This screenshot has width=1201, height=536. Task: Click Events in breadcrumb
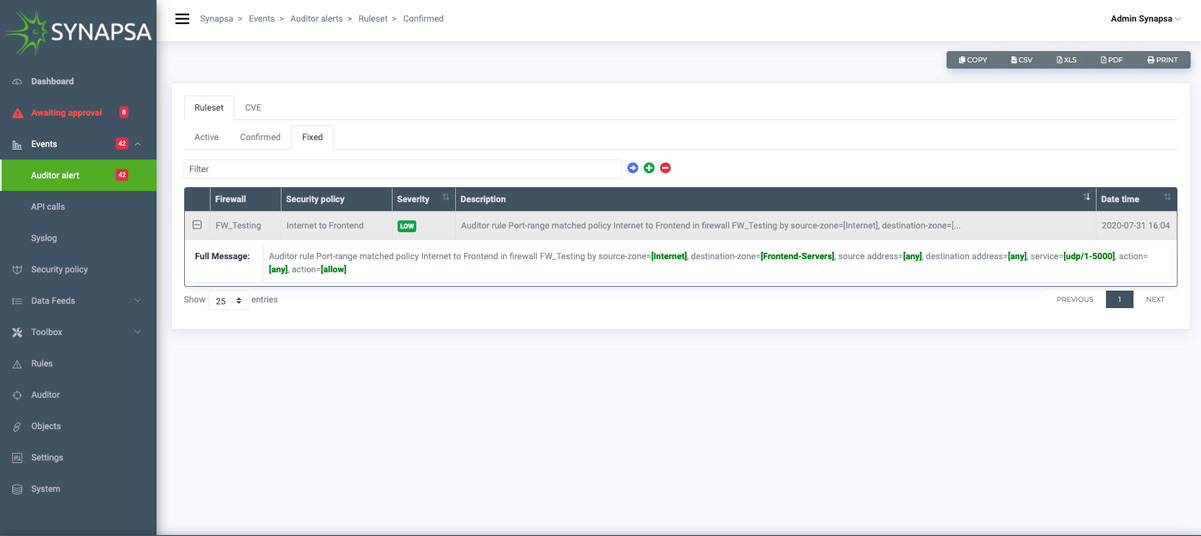261,19
